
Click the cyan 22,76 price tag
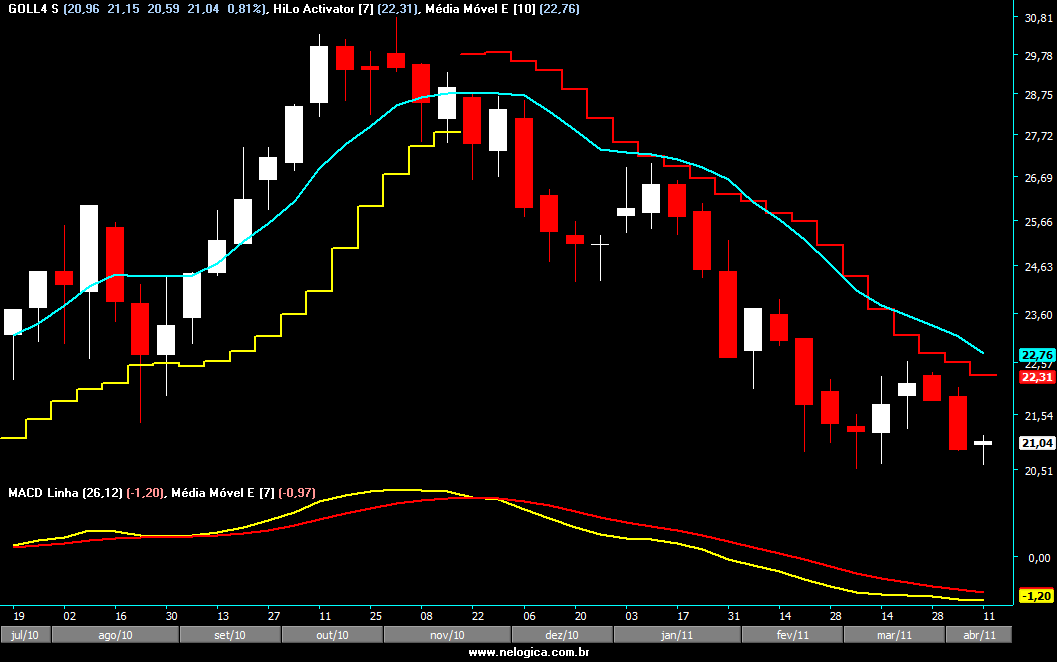(1037, 355)
